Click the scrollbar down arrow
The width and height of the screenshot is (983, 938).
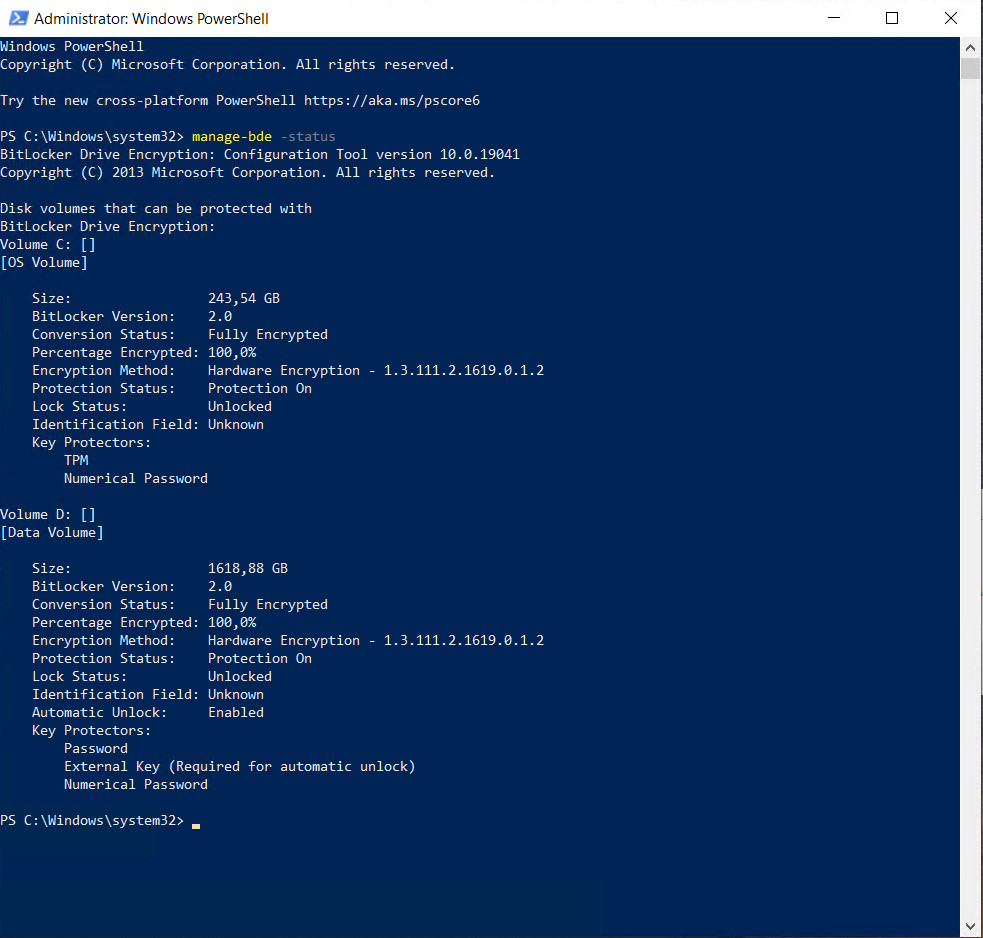(970, 926)
